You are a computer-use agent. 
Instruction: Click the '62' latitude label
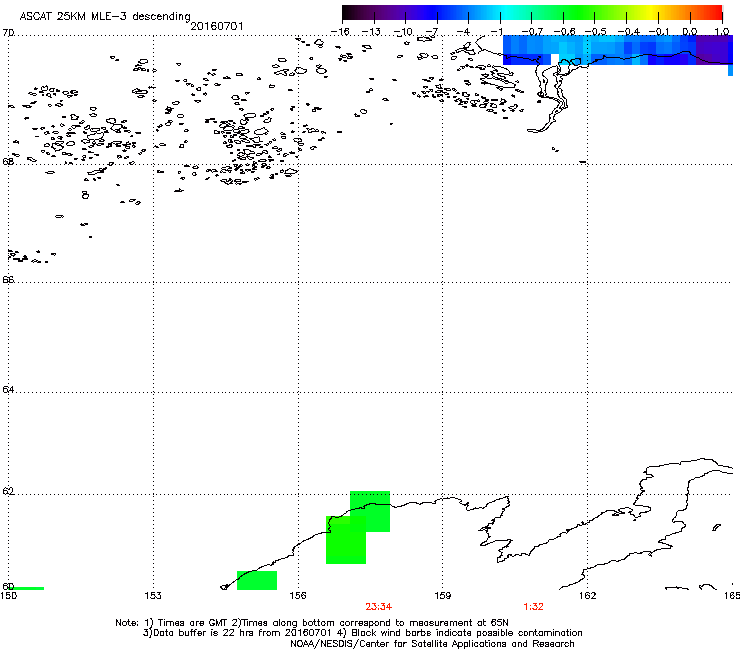[x=8, y=491]
